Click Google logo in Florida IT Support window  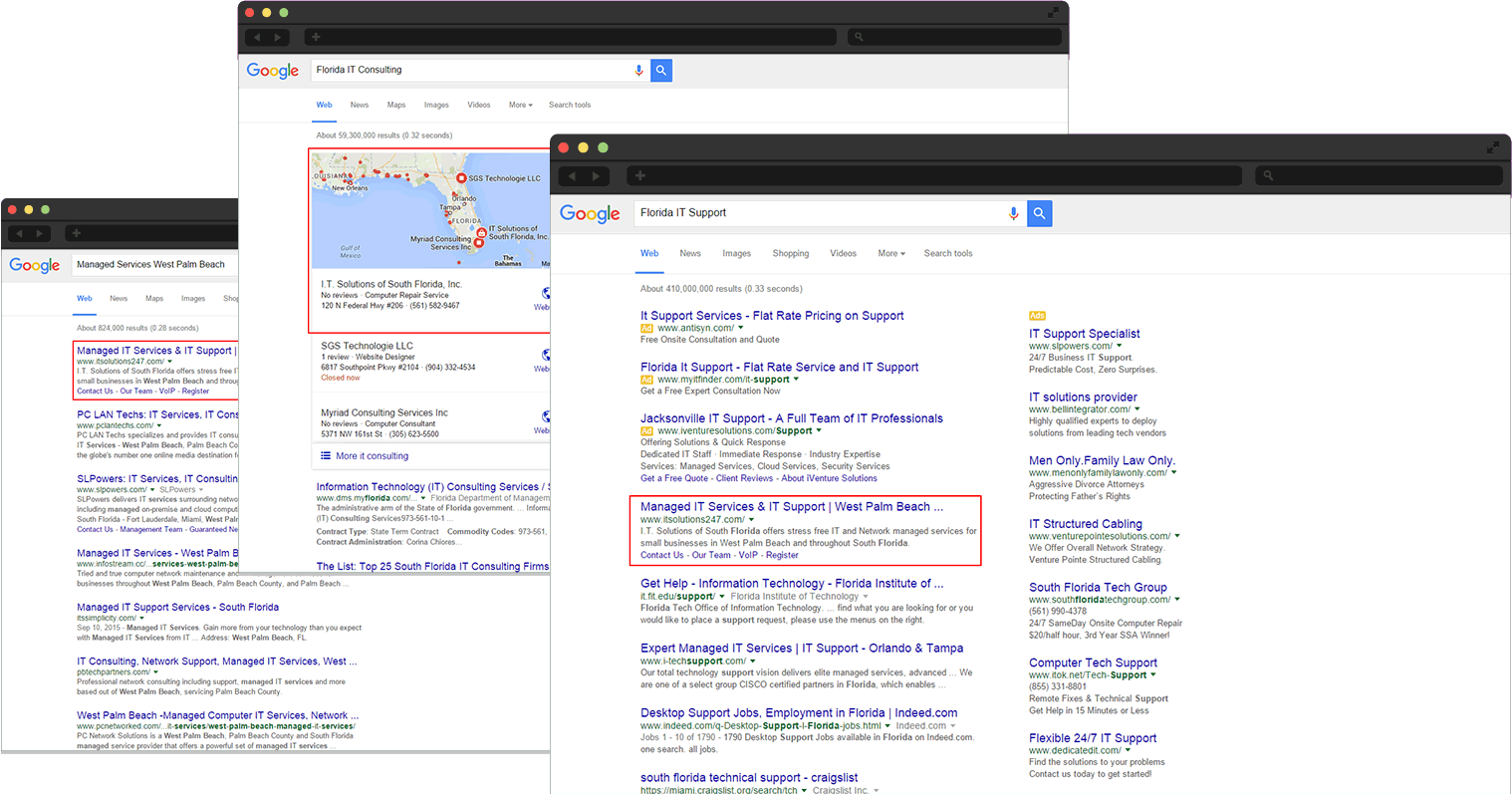(x=590, y=214)
